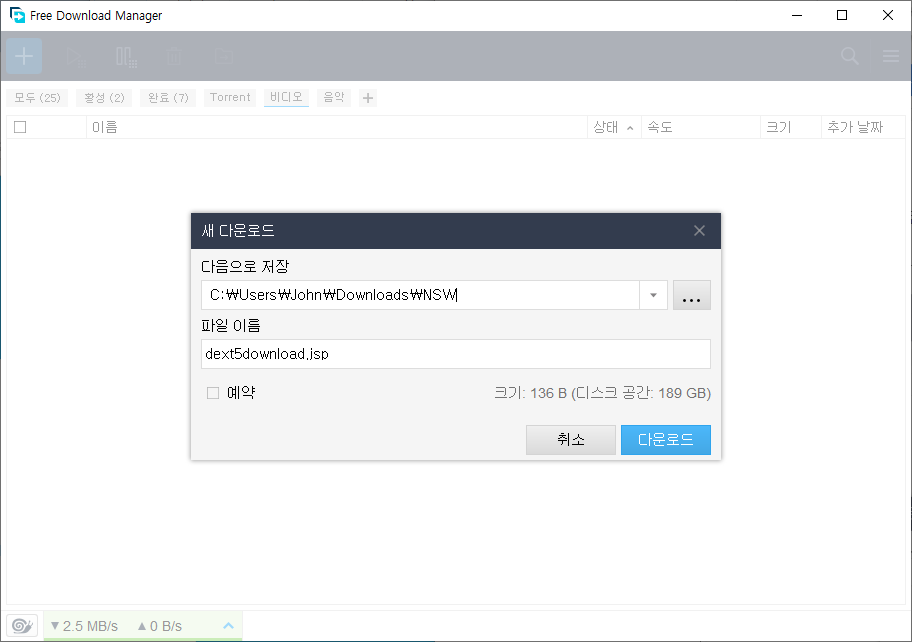Switch to the 완료 (7) tab

[168, 98]
